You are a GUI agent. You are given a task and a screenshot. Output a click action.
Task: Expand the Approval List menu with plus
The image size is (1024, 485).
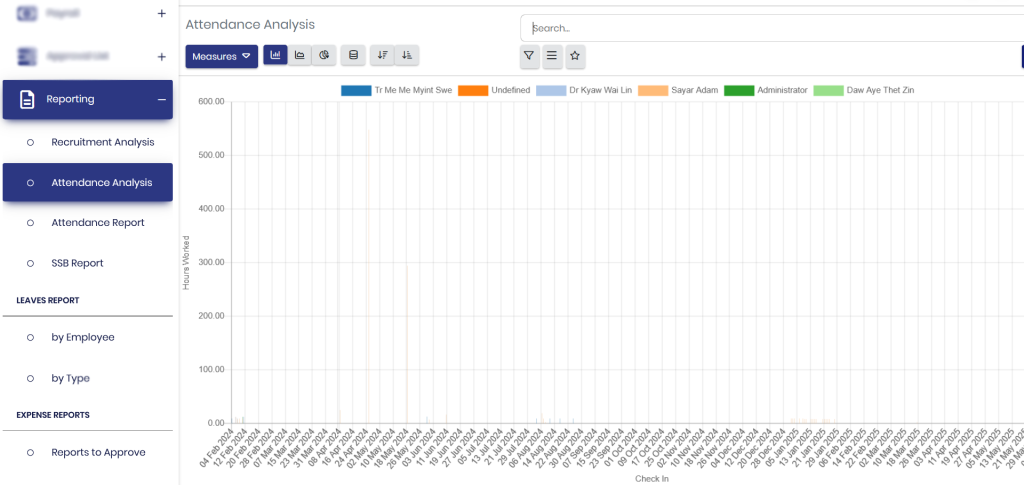tap(162, 57)
